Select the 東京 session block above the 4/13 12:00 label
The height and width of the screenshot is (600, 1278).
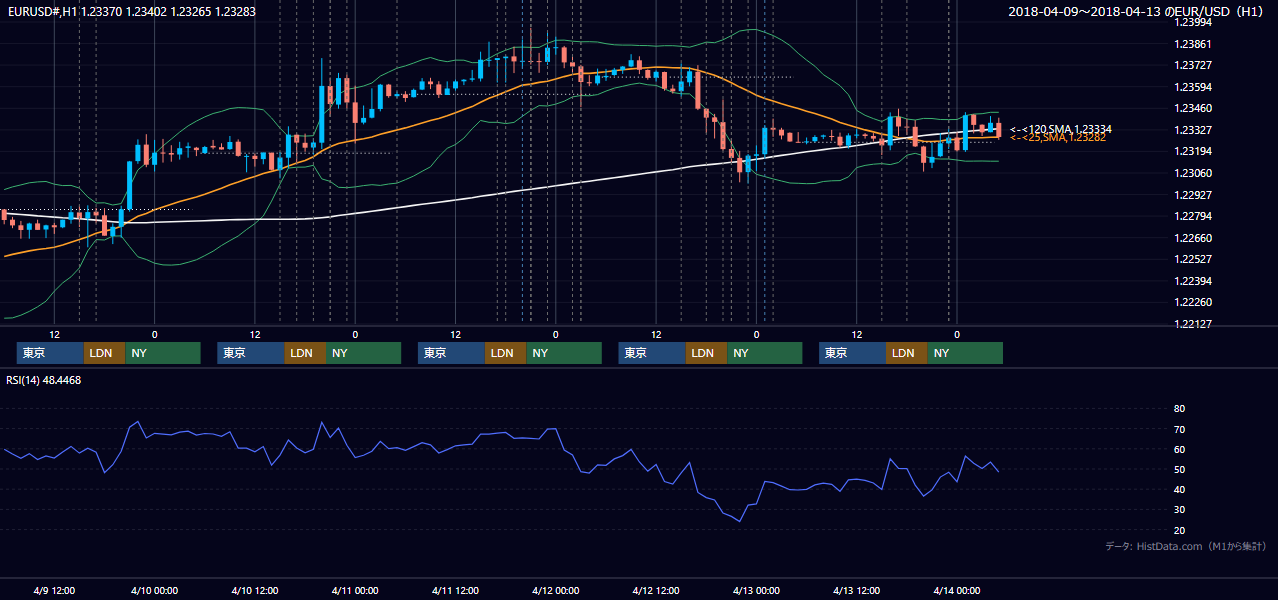(x=852, y=353)
